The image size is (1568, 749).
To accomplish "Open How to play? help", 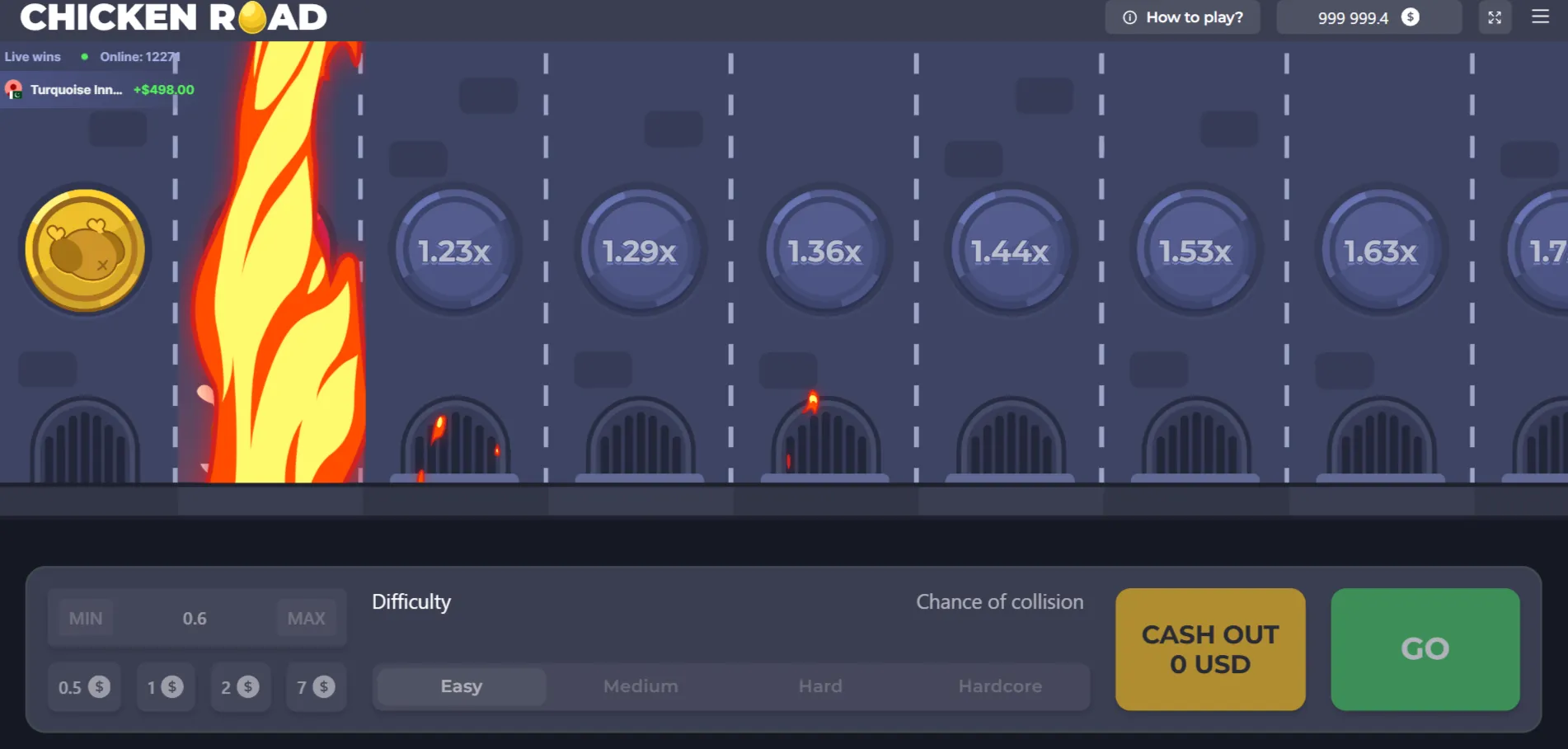I will tap(1182, 17).
